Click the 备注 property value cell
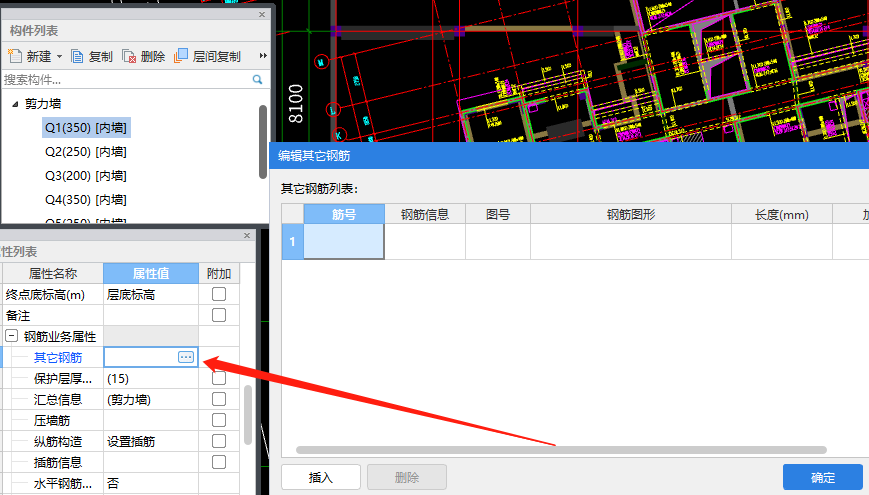The image size is (869, 495). click(x=151, y=315)
